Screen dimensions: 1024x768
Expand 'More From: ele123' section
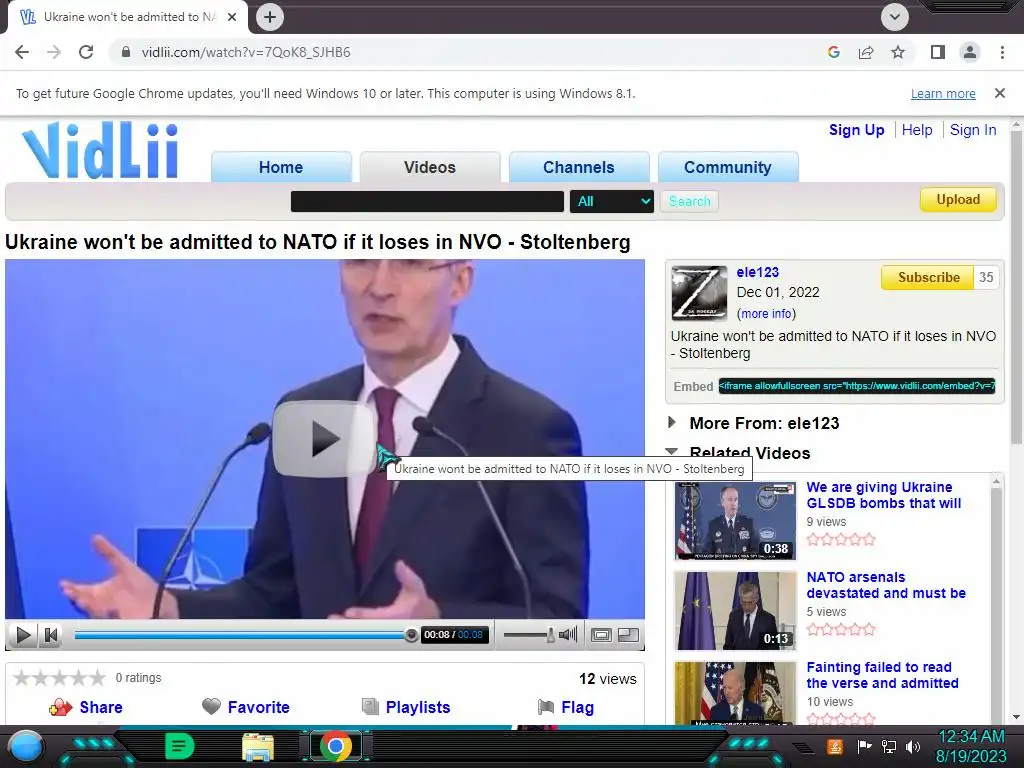[x=671, y=423]
